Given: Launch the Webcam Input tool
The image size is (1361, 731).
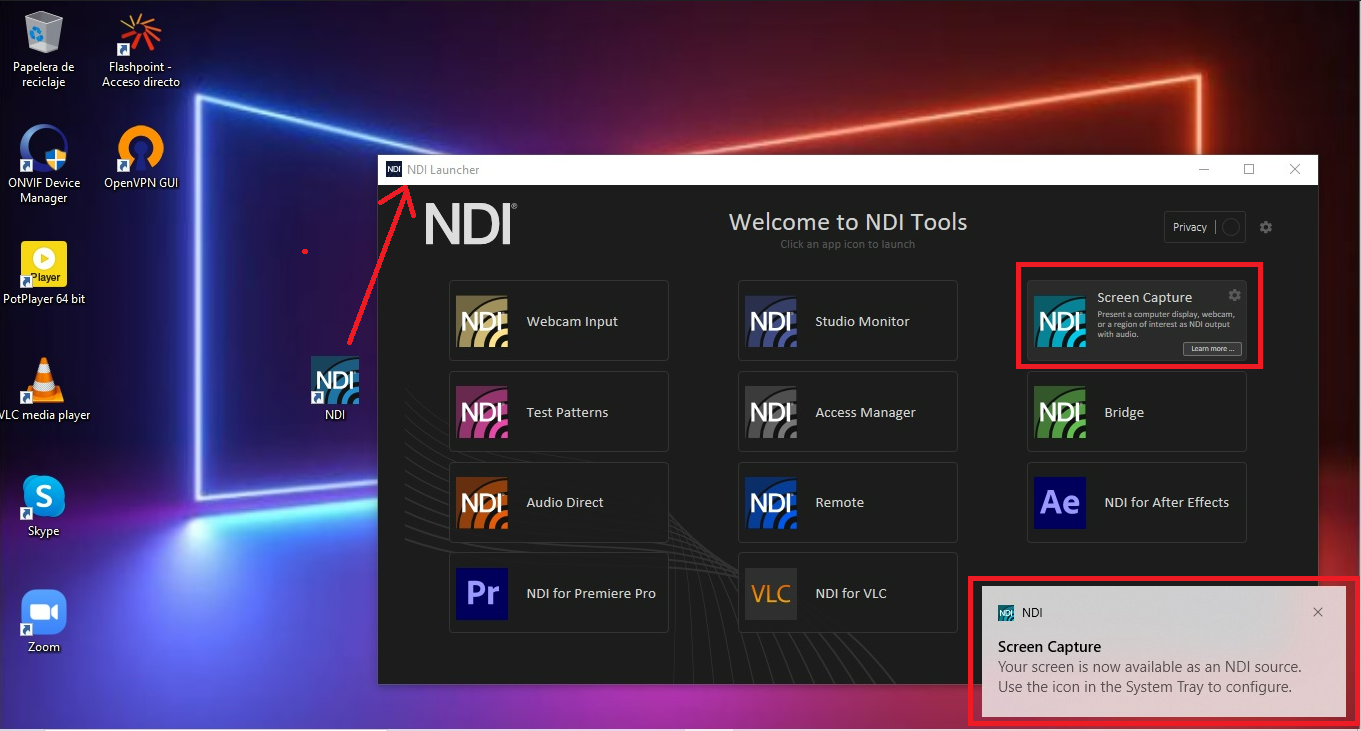Looking at the screenshot, I should 558,320.
